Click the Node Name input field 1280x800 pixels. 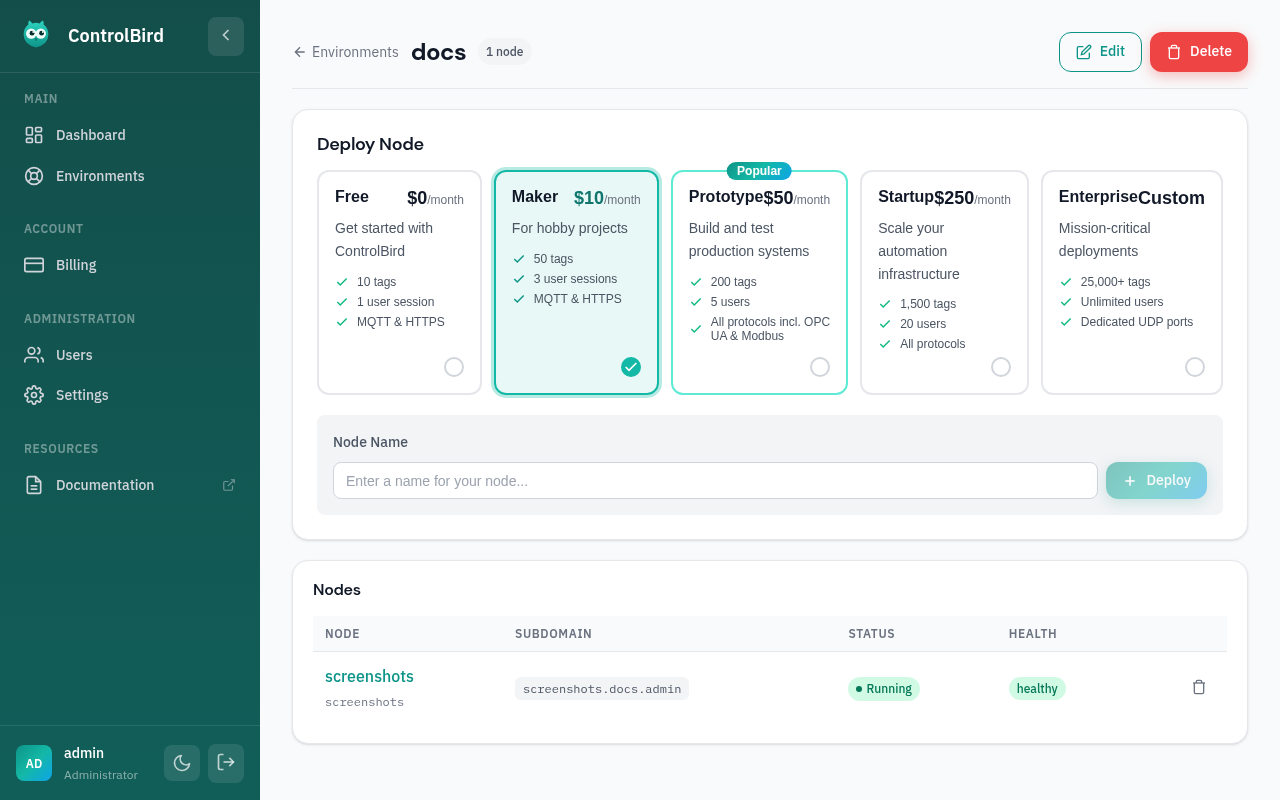click(715, 481)
